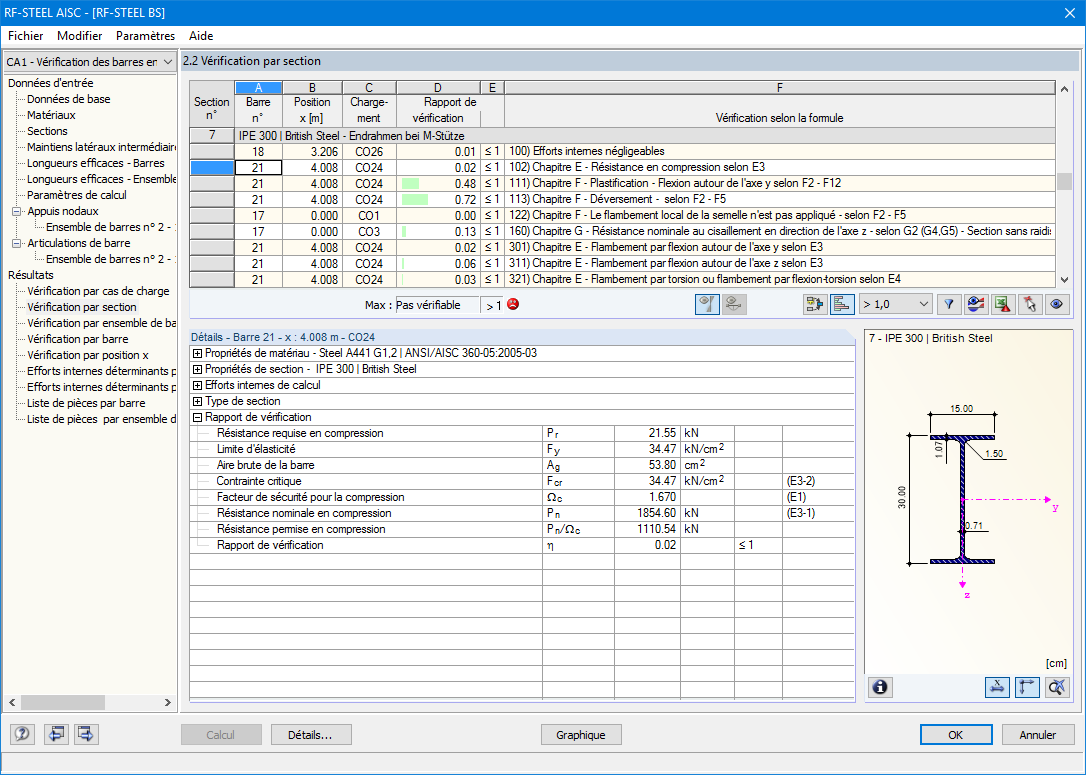Expand Type de section row

(197, 401)
